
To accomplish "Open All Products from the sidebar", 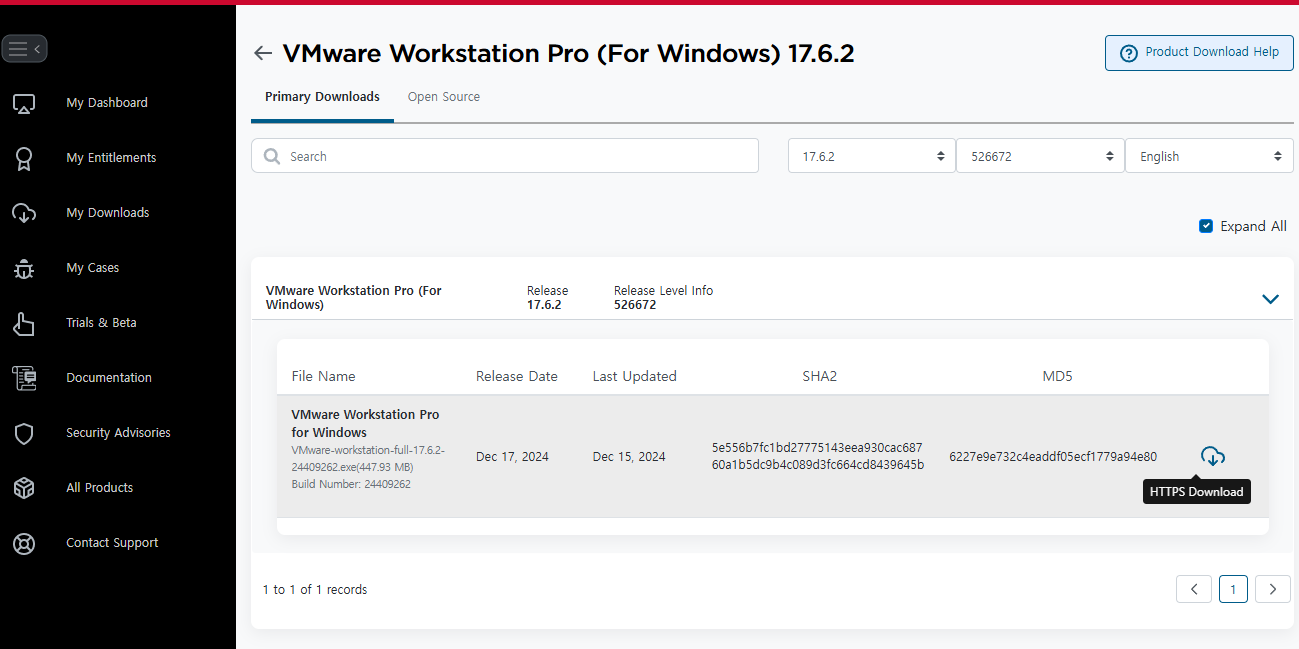I will [100, 488].
